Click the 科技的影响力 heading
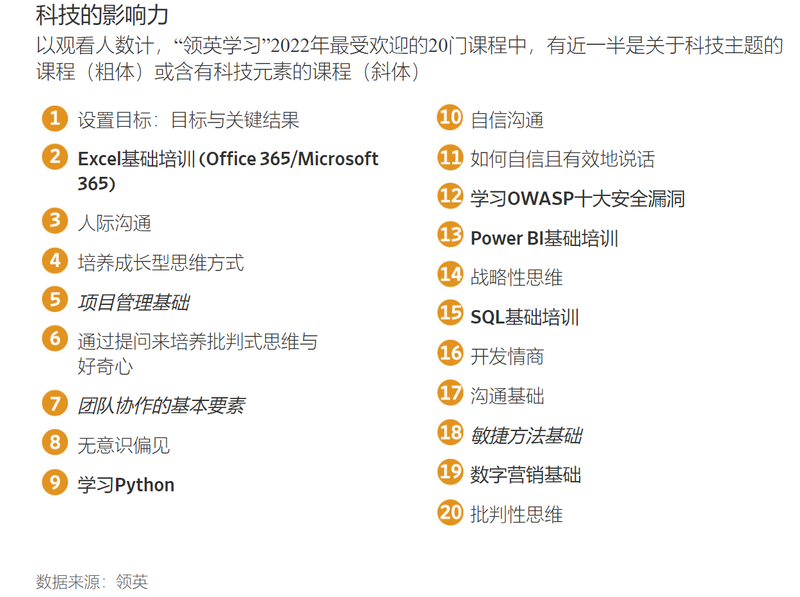Image resolution: width=800 pixels, height=597 pixels. 102,14
